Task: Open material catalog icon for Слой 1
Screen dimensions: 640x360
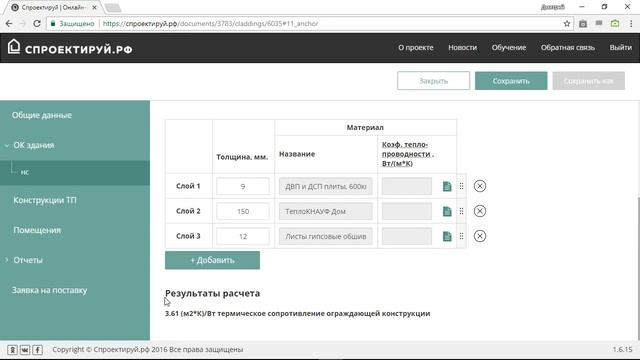Action: [447, 186]
